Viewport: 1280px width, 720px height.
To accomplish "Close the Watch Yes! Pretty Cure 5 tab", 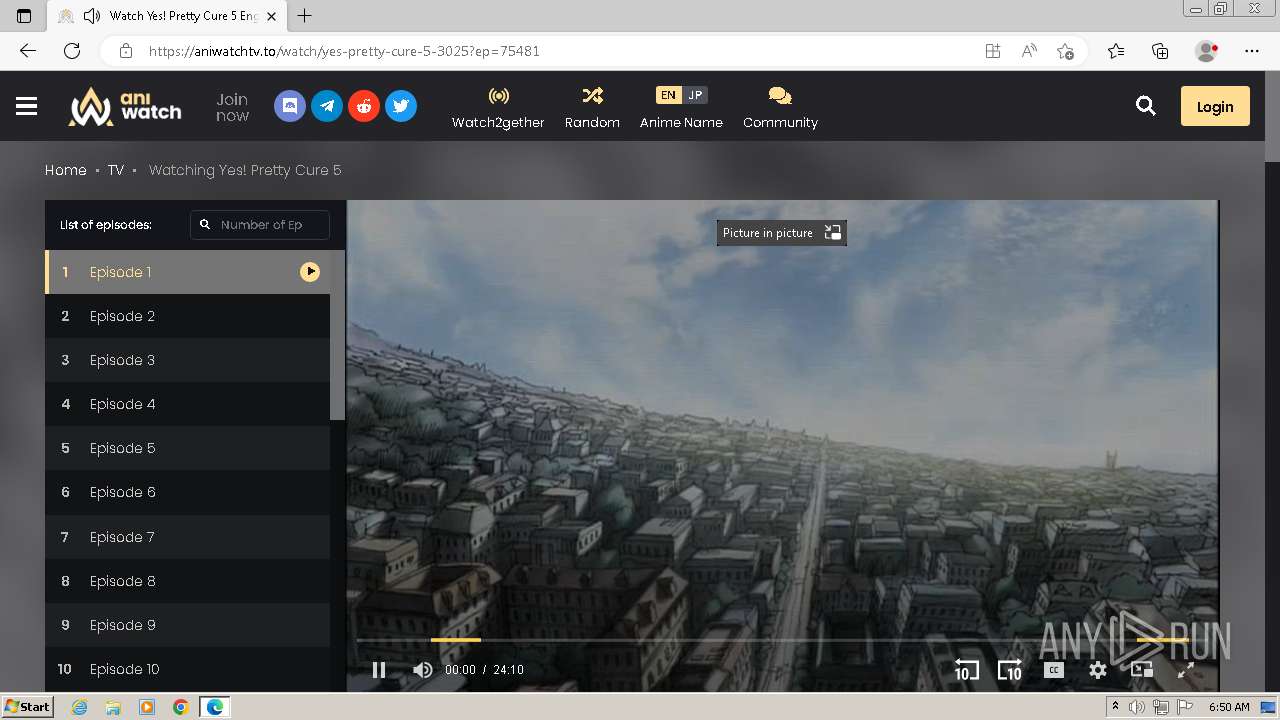I will (x=271, y=16).
